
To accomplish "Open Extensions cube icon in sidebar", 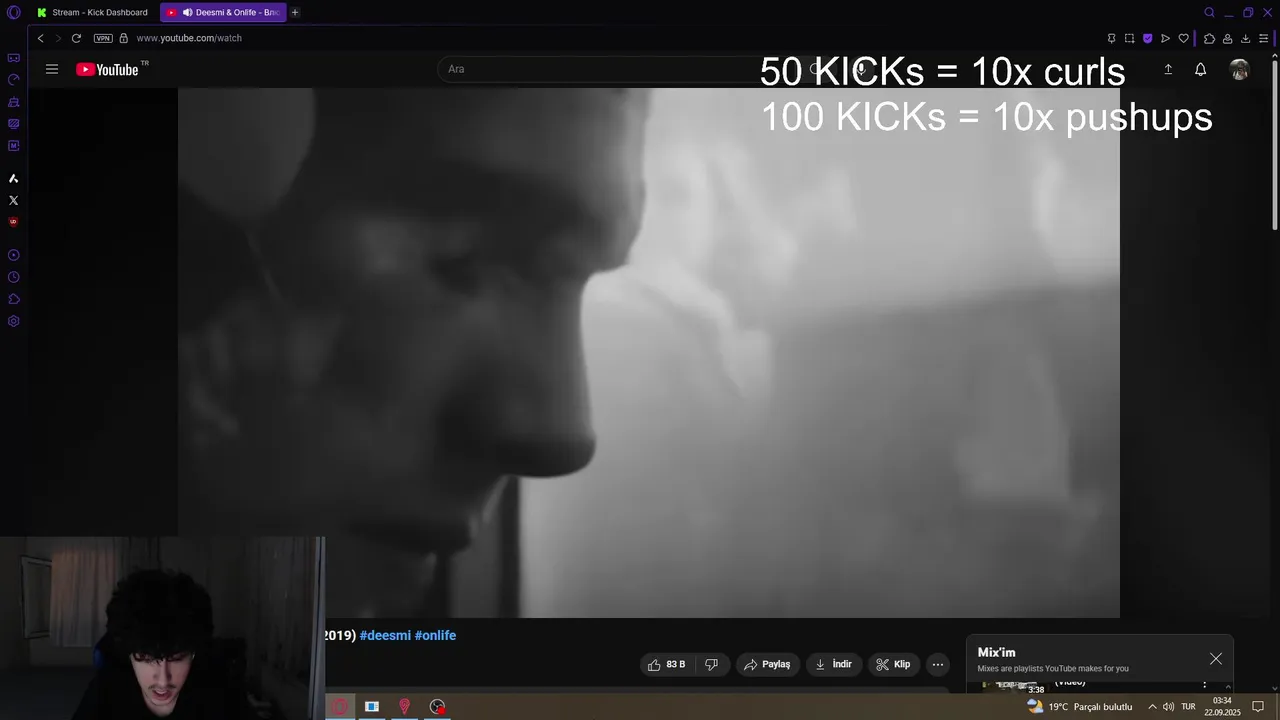I will (14, 299).
